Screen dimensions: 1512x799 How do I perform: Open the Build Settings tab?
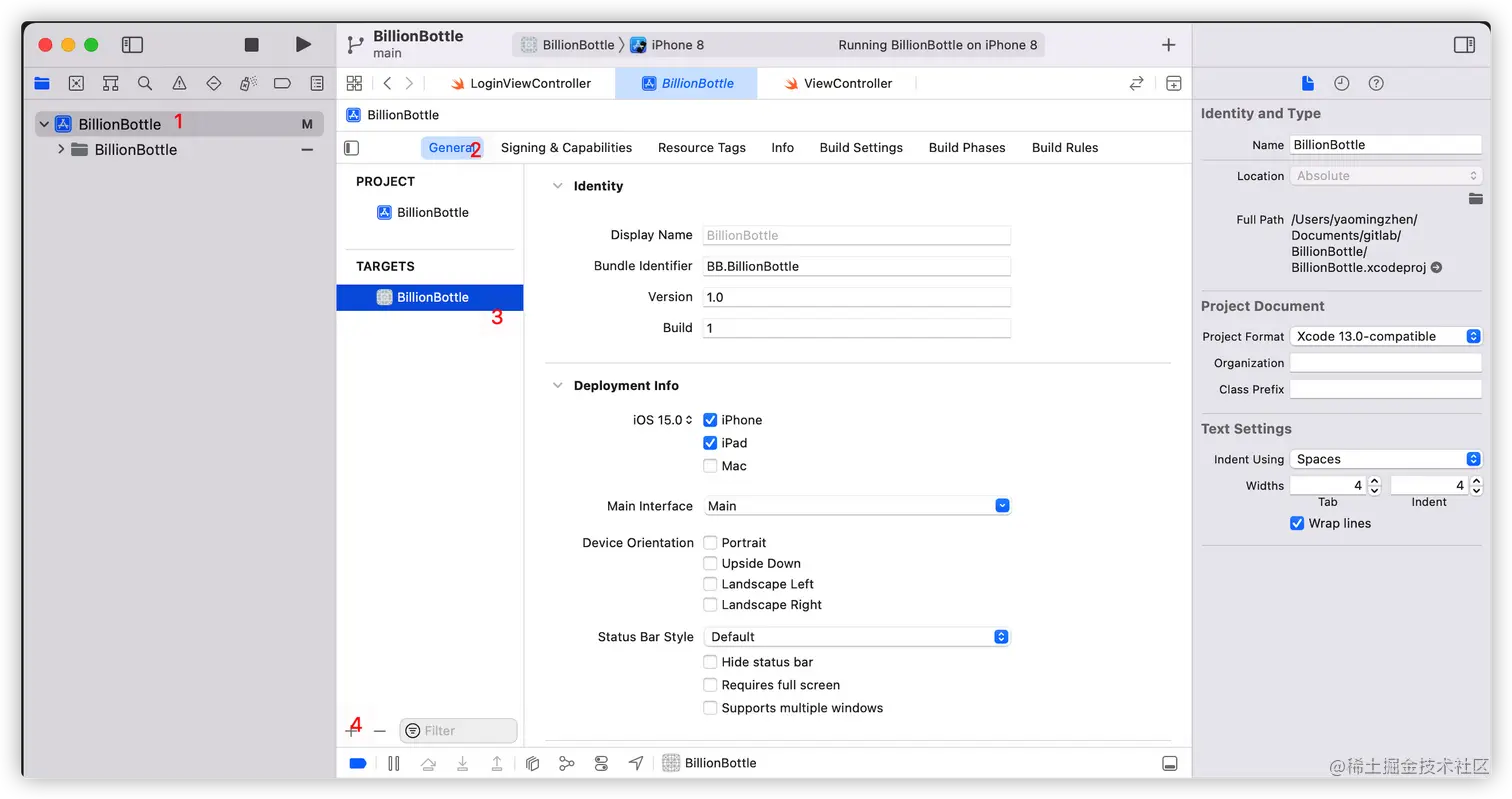(861, 147)
